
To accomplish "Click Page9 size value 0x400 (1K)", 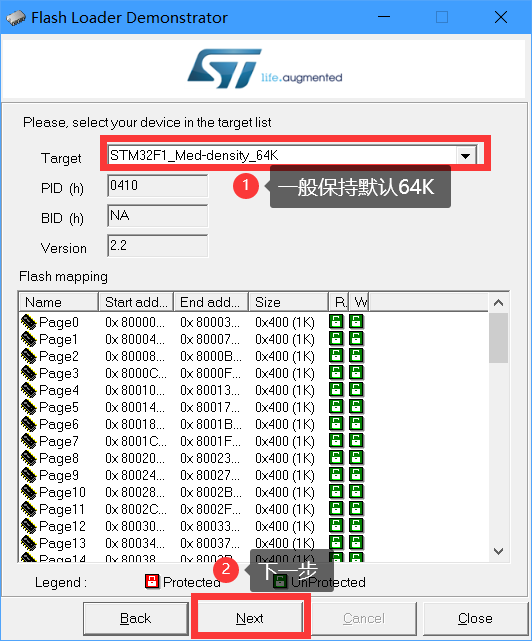I will (x=285, y=475).
